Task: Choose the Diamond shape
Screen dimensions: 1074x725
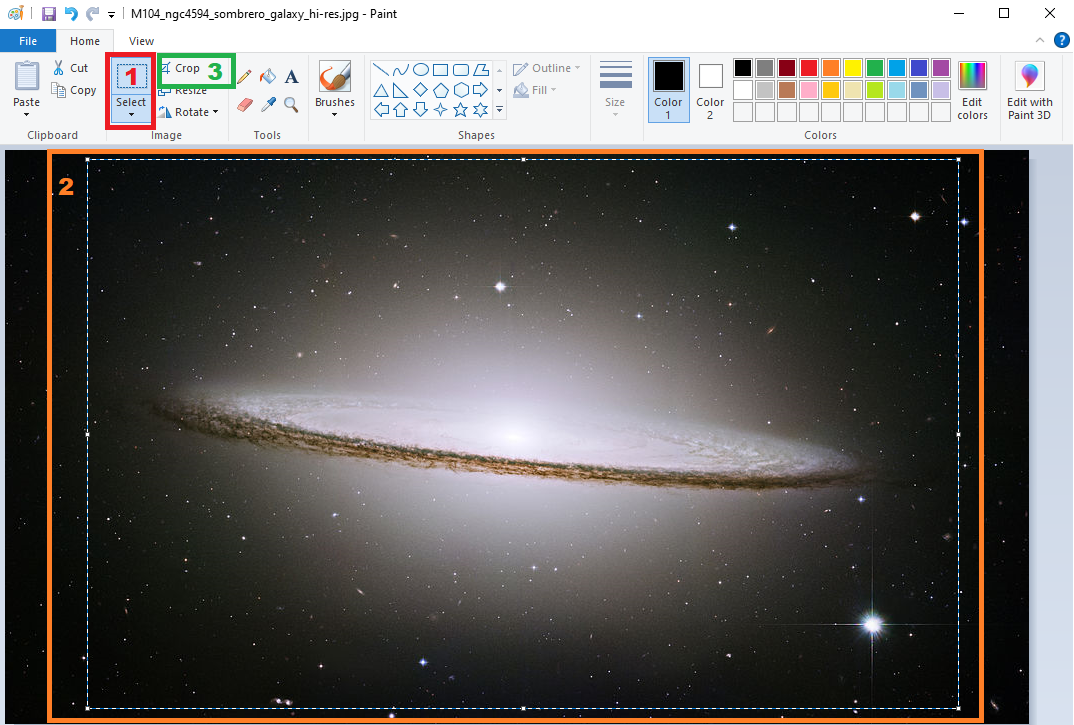Action: 421,90
